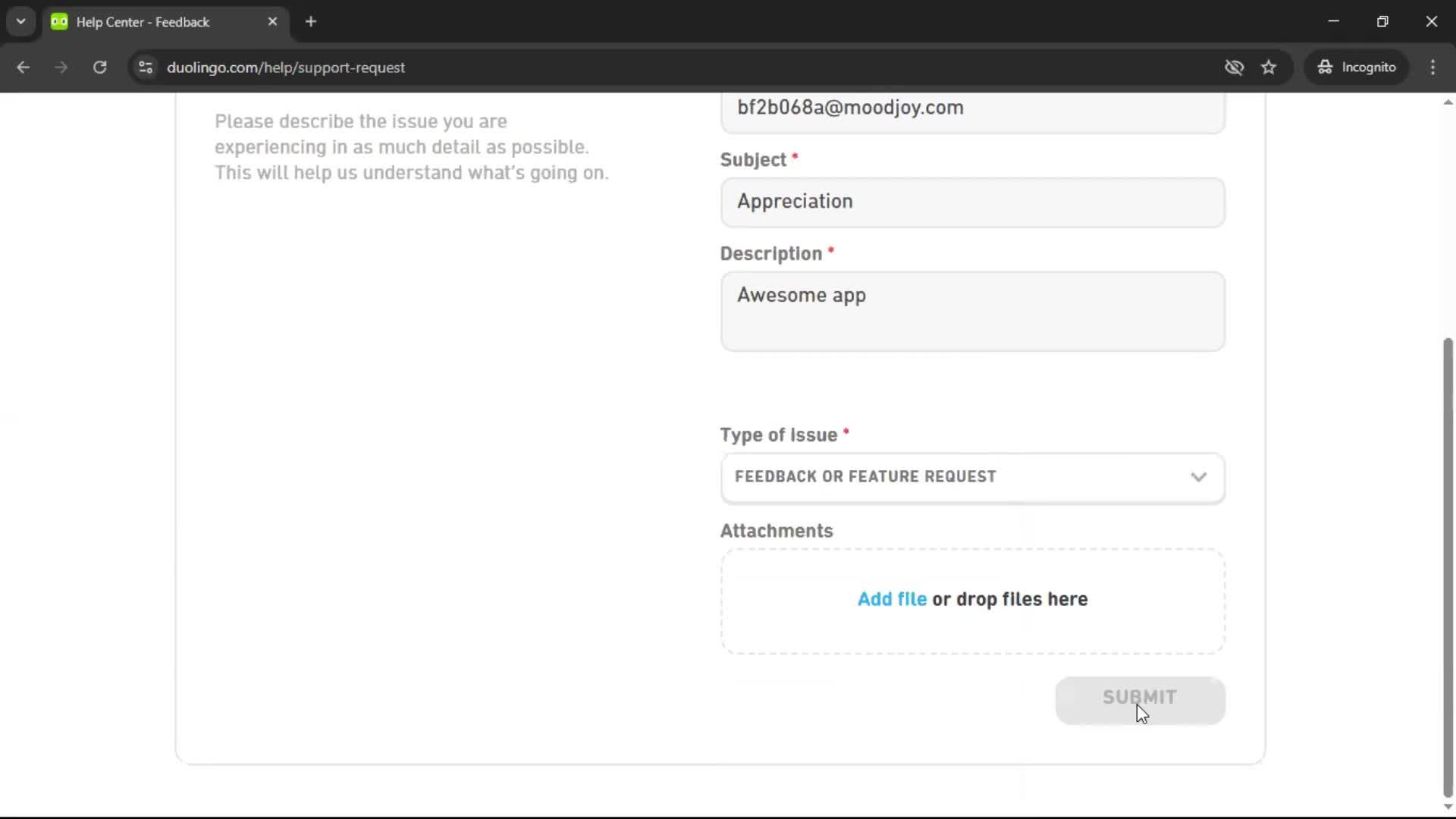This screenshot has height=819, width=1456.
Task: Open Chrome's three-dot menu
Action: click(x=1432, y=67)
